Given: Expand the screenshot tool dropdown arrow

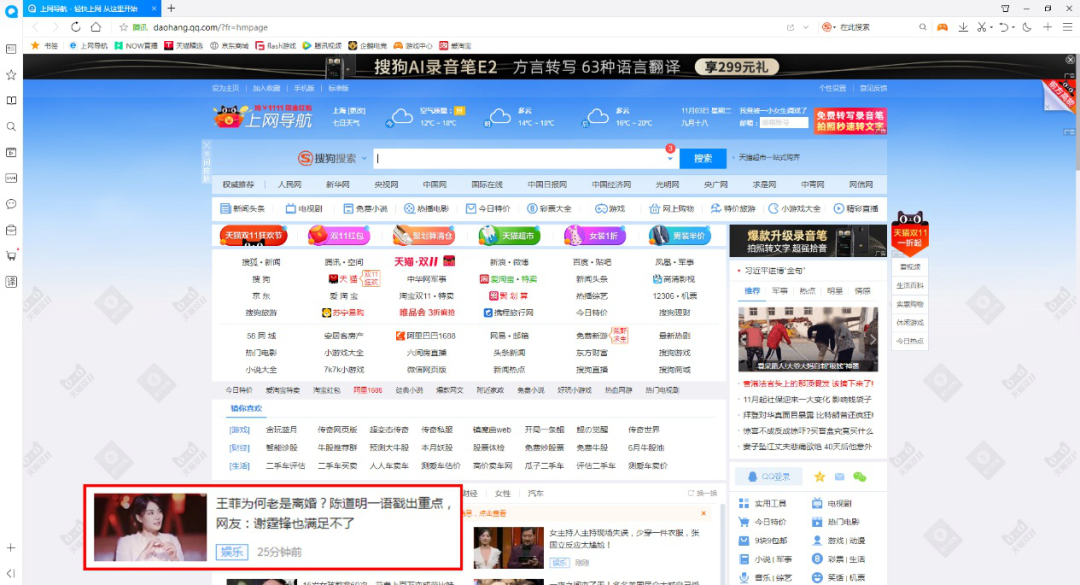Looking at the screenshot, I should 990,28.
